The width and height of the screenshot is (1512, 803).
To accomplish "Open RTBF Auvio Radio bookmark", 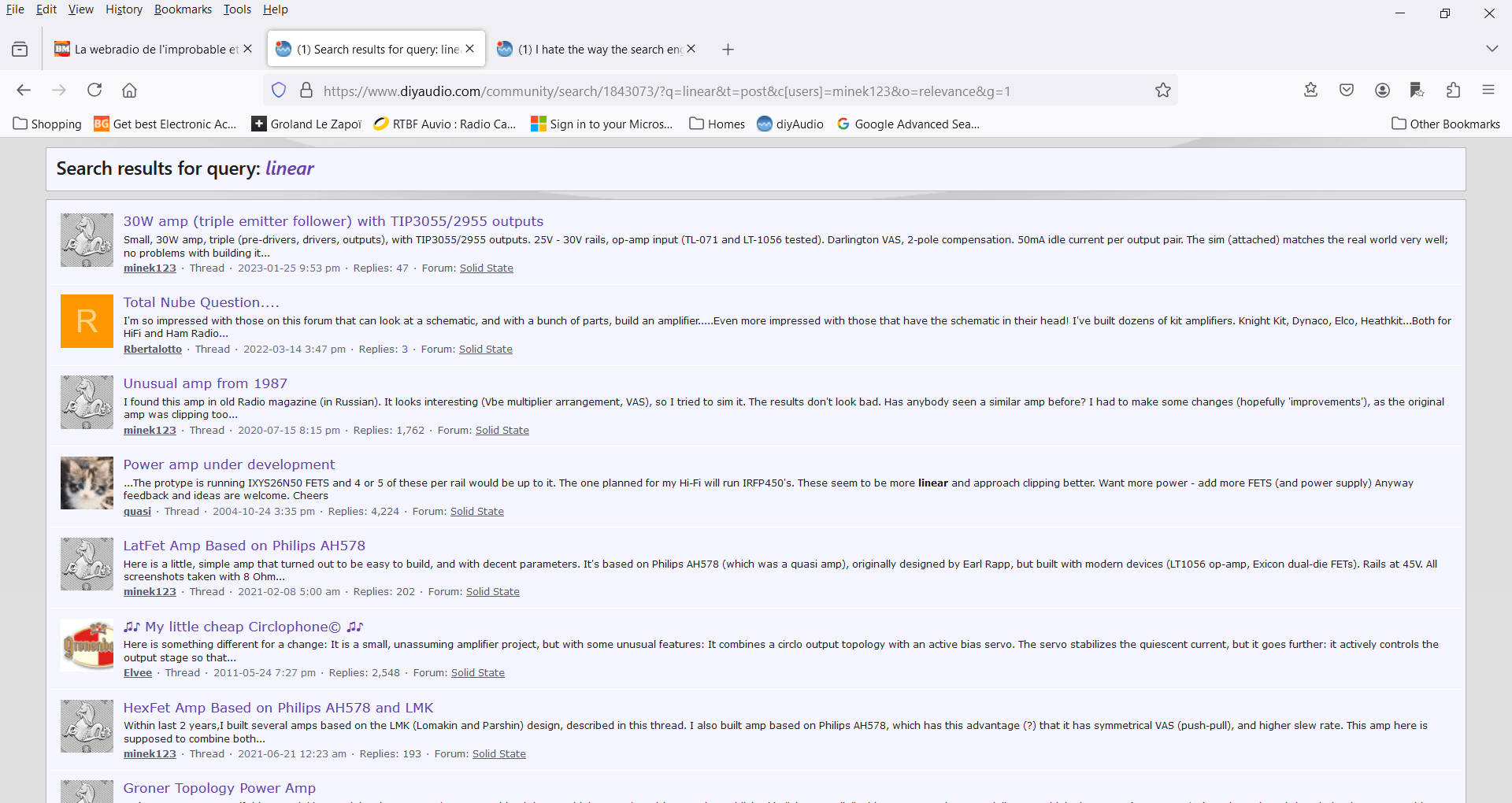I will click(x=445, y=124).
